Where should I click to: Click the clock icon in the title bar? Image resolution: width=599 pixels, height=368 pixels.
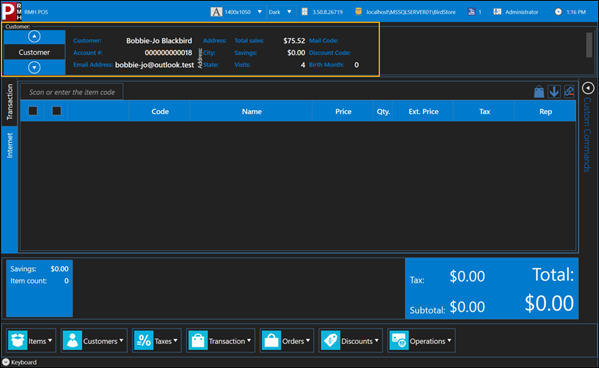tap(558, 12)
